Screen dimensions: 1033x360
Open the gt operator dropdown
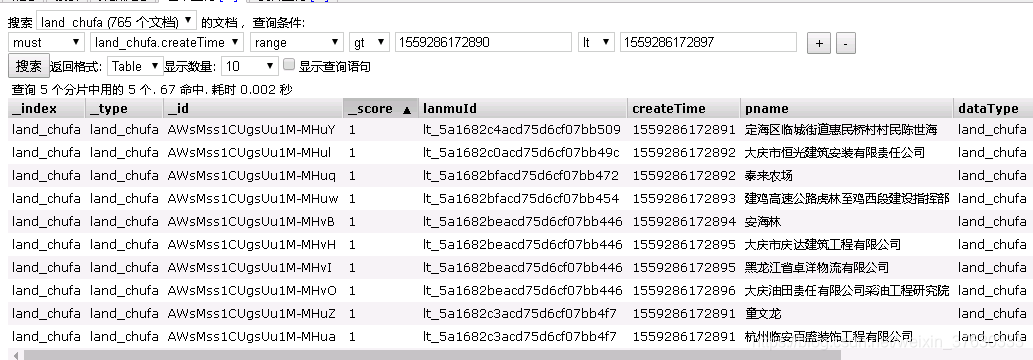click(x=369, y=42)
